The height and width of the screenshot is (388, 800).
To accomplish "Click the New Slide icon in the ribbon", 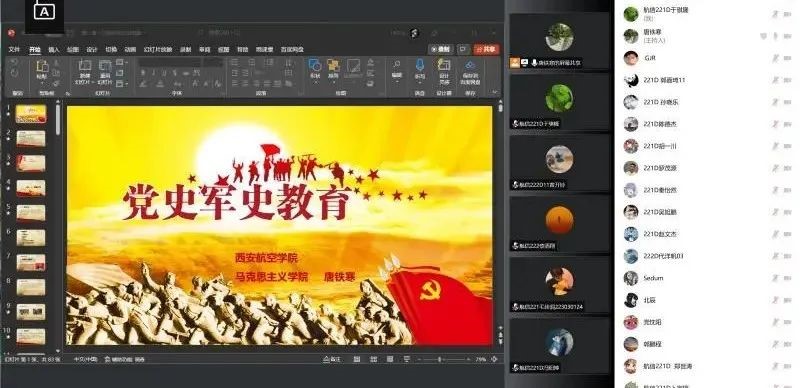I will coord(85,66).
